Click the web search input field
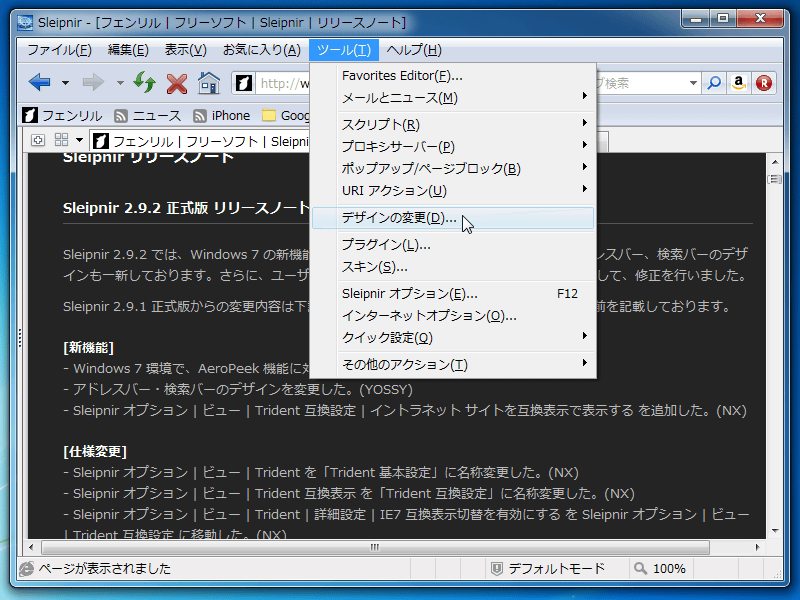 pos(640,83)
